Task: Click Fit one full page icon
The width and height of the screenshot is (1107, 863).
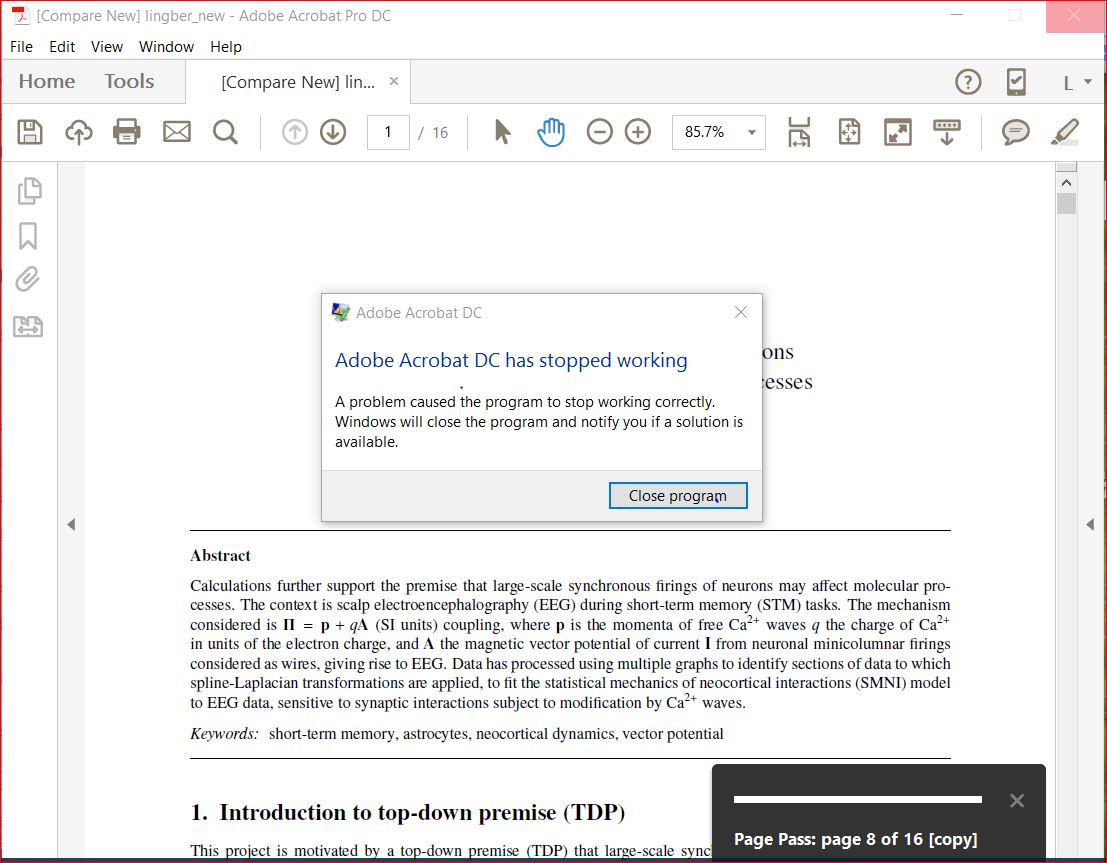Action: [x=849, y=132]
